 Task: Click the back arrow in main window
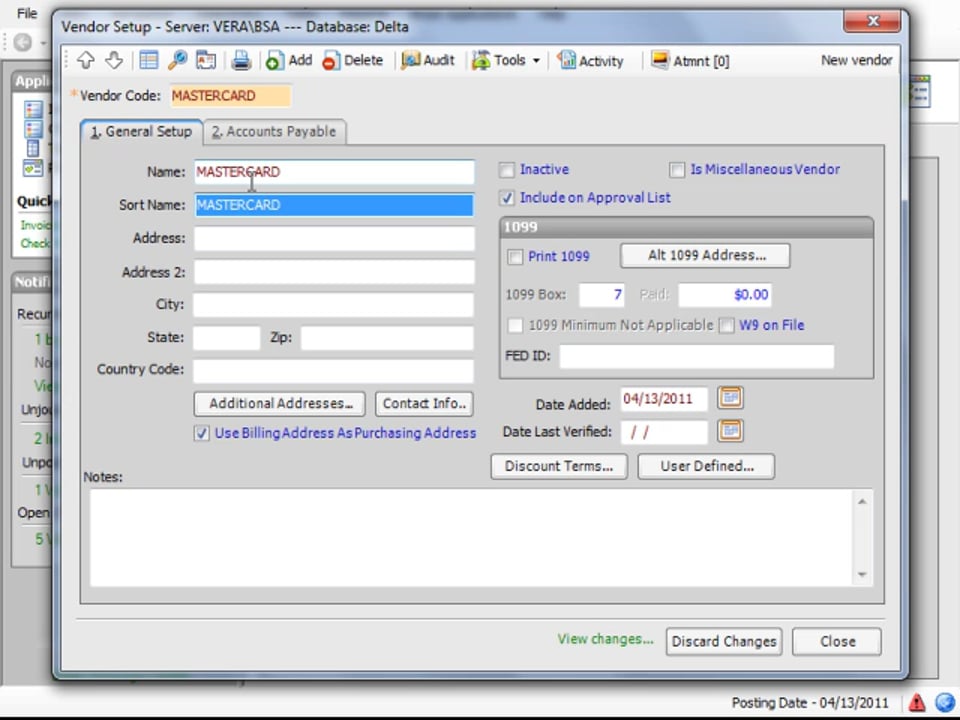[x=23, y=42]
